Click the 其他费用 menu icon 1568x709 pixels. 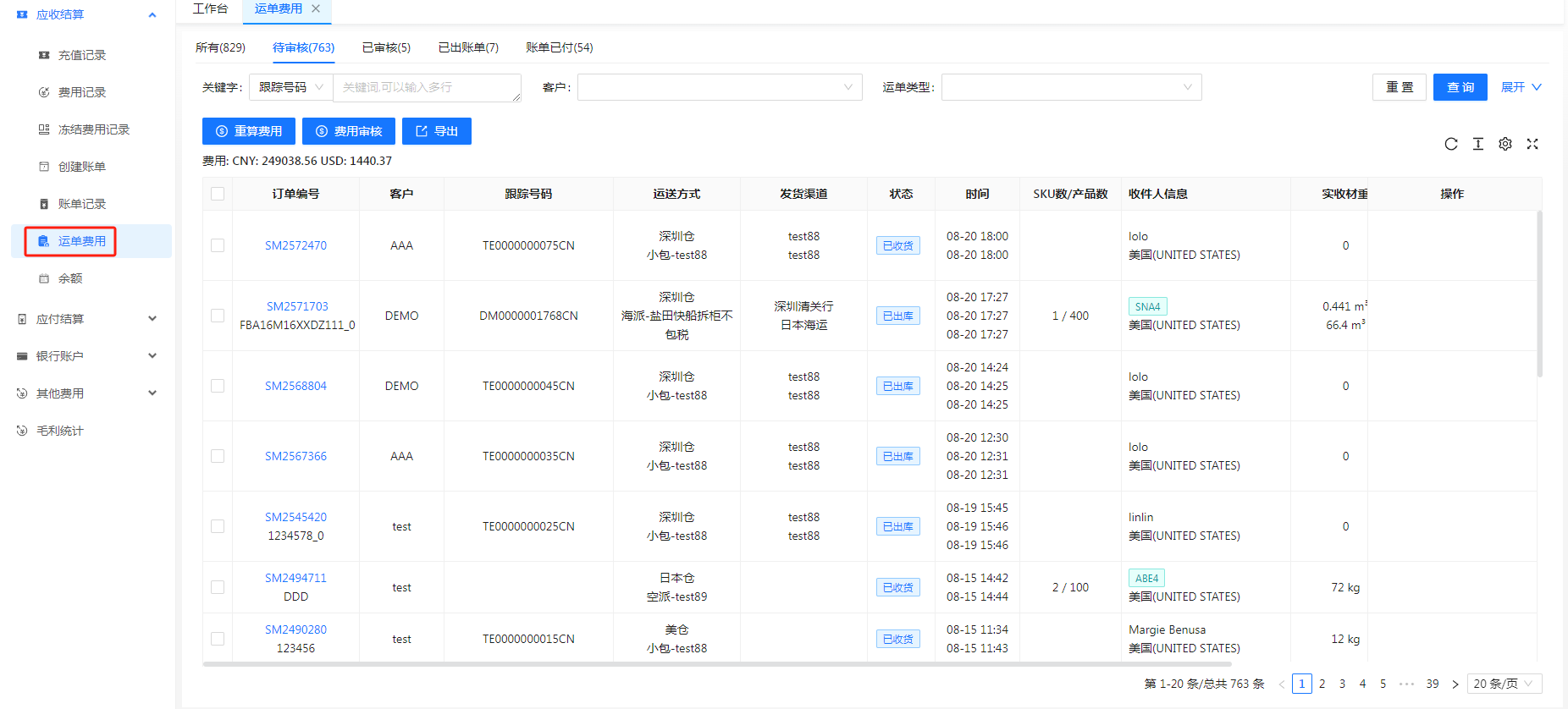tap(22, 393)
